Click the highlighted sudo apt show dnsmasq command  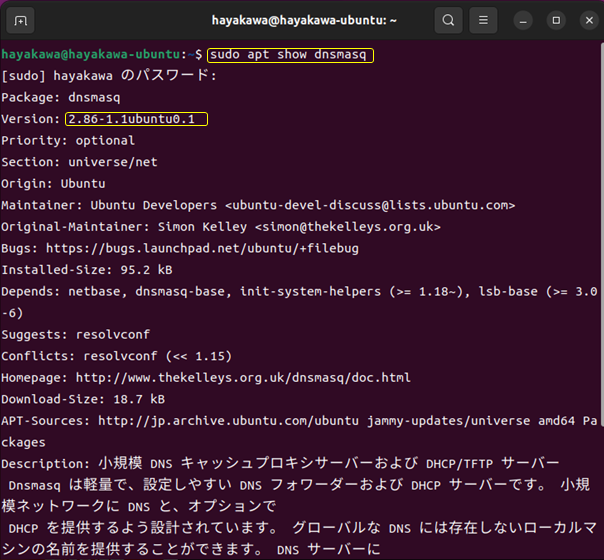(290, 53)
